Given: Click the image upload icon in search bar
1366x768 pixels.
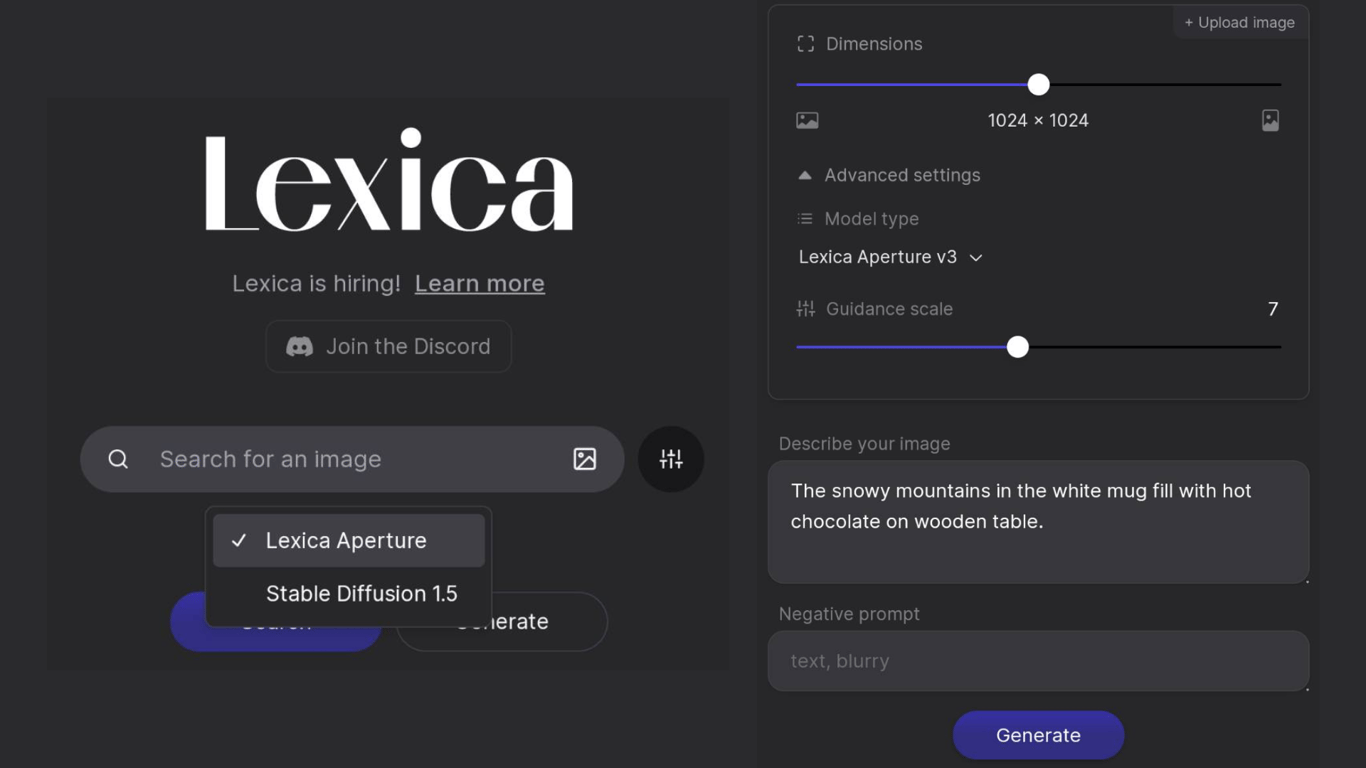Looking at the screenshot, I should tap(585, 459).
